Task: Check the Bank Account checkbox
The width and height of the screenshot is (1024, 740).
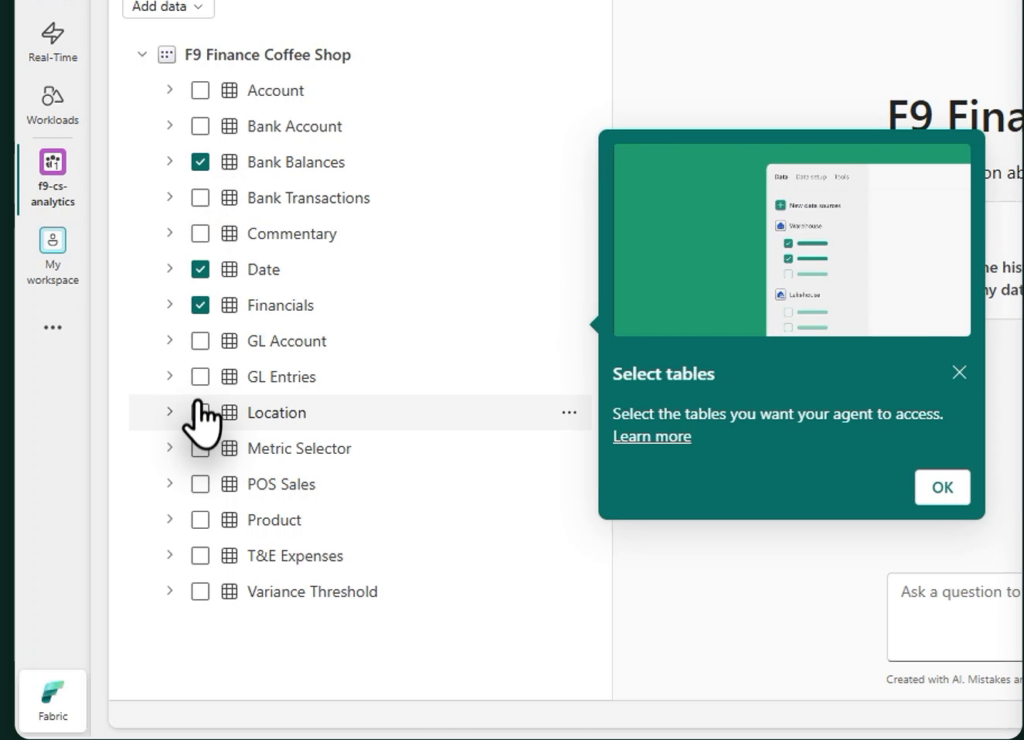Action: pyautogui.click(x=200, y=126)
